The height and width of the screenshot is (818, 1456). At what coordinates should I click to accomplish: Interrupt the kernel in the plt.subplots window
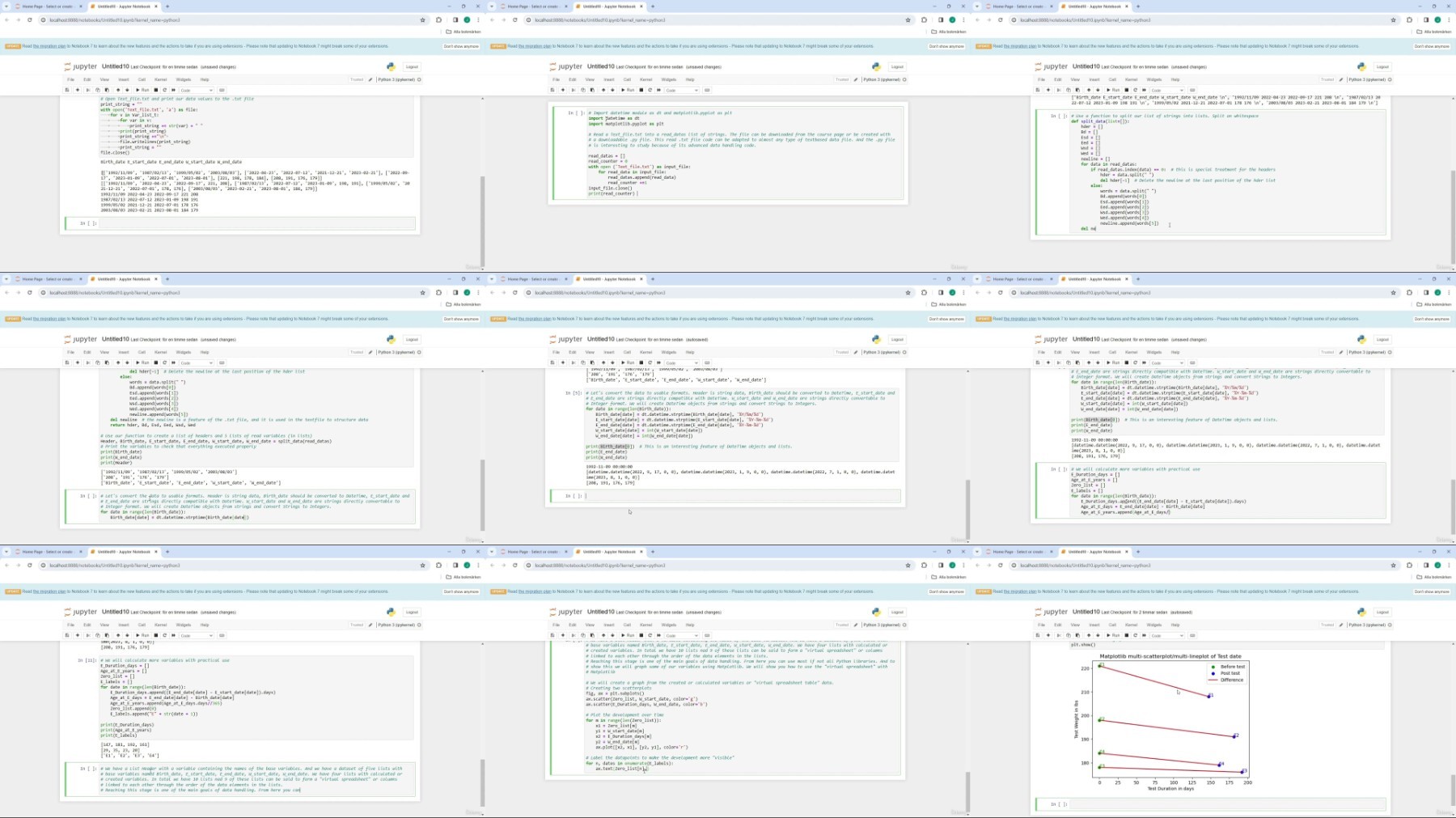click(641, 635)
